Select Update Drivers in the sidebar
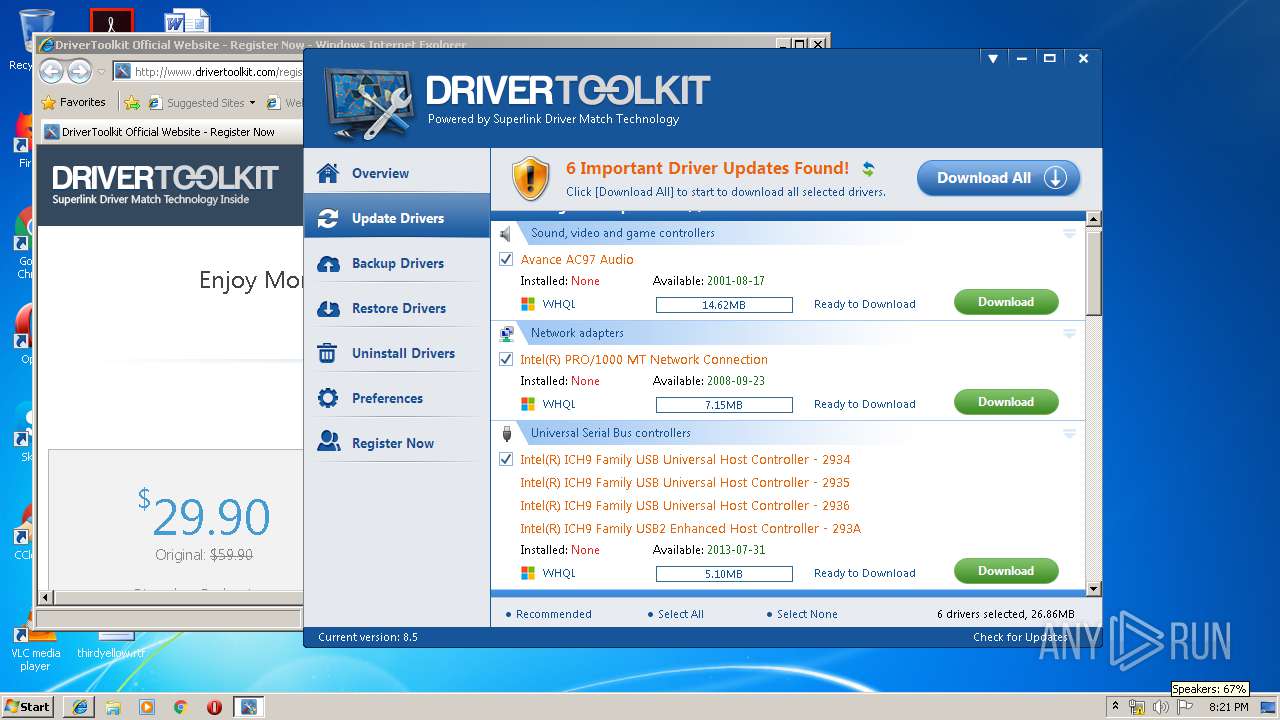Image resolution: width=1280 pixels, height=720 pixels. pyautogui.click(x=397, y=218)
